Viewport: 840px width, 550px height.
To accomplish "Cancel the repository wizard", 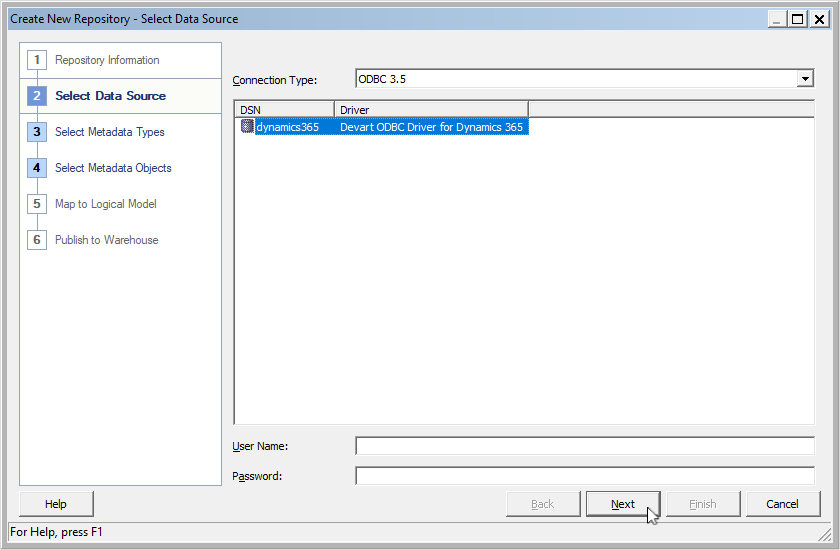I will click(783, 504).
